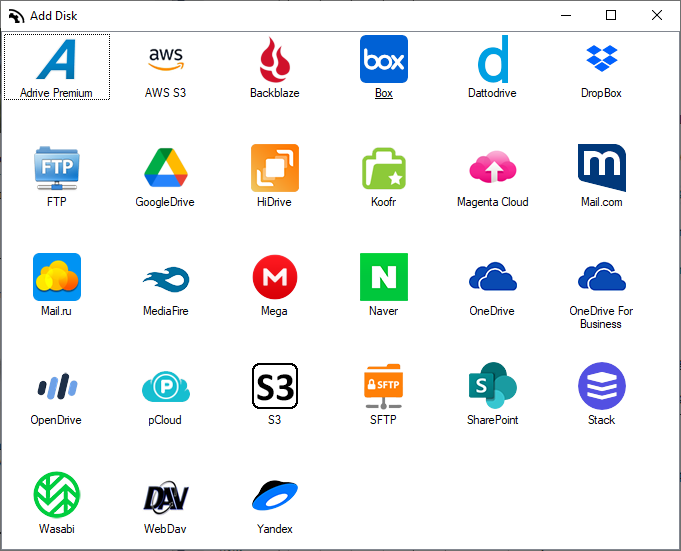Click the MediaFire icon
This screenshot has width=681, height=551.
coord(165,279)
